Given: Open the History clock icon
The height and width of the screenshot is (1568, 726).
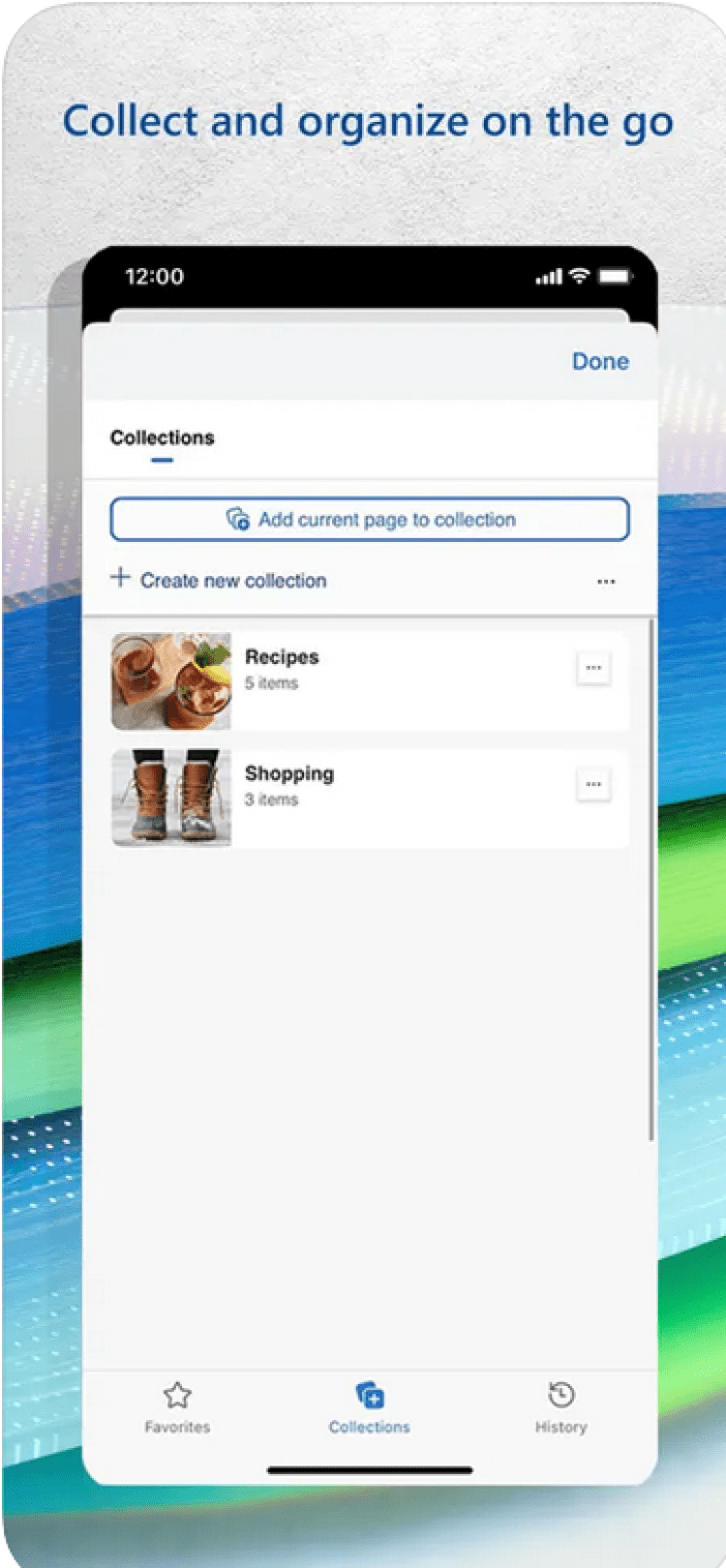Looking at the screenshot, I should [x=561, y=1395].
